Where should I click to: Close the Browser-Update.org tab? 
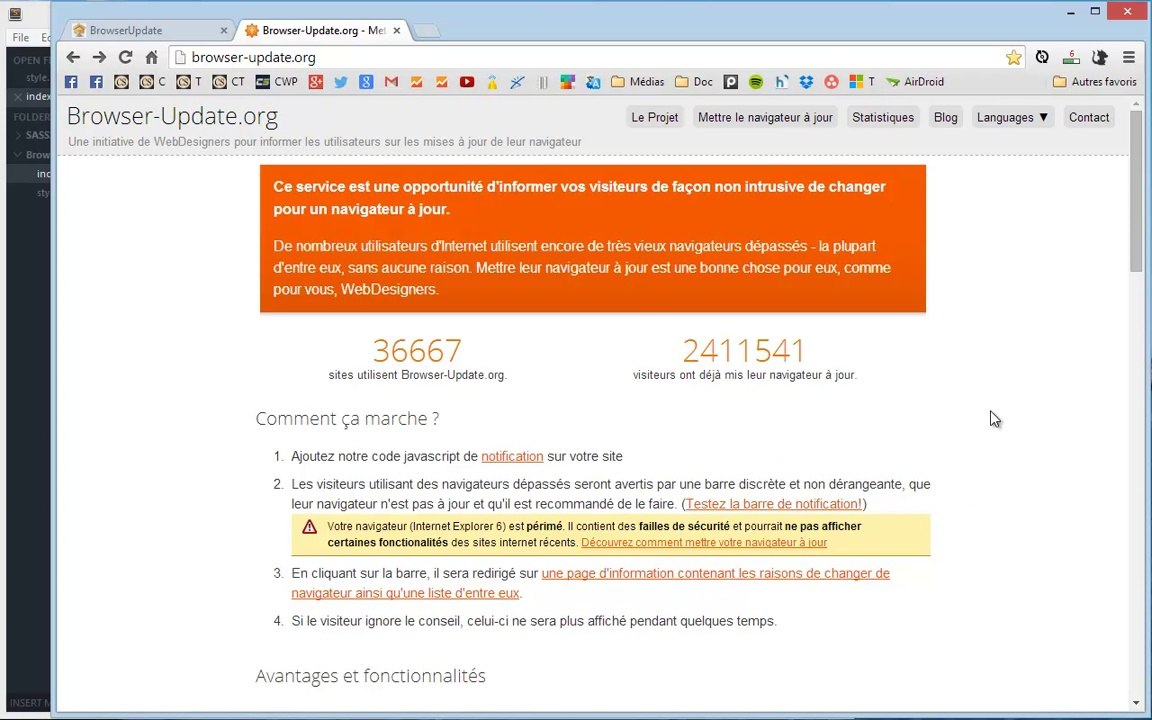(x=397, y=30)
